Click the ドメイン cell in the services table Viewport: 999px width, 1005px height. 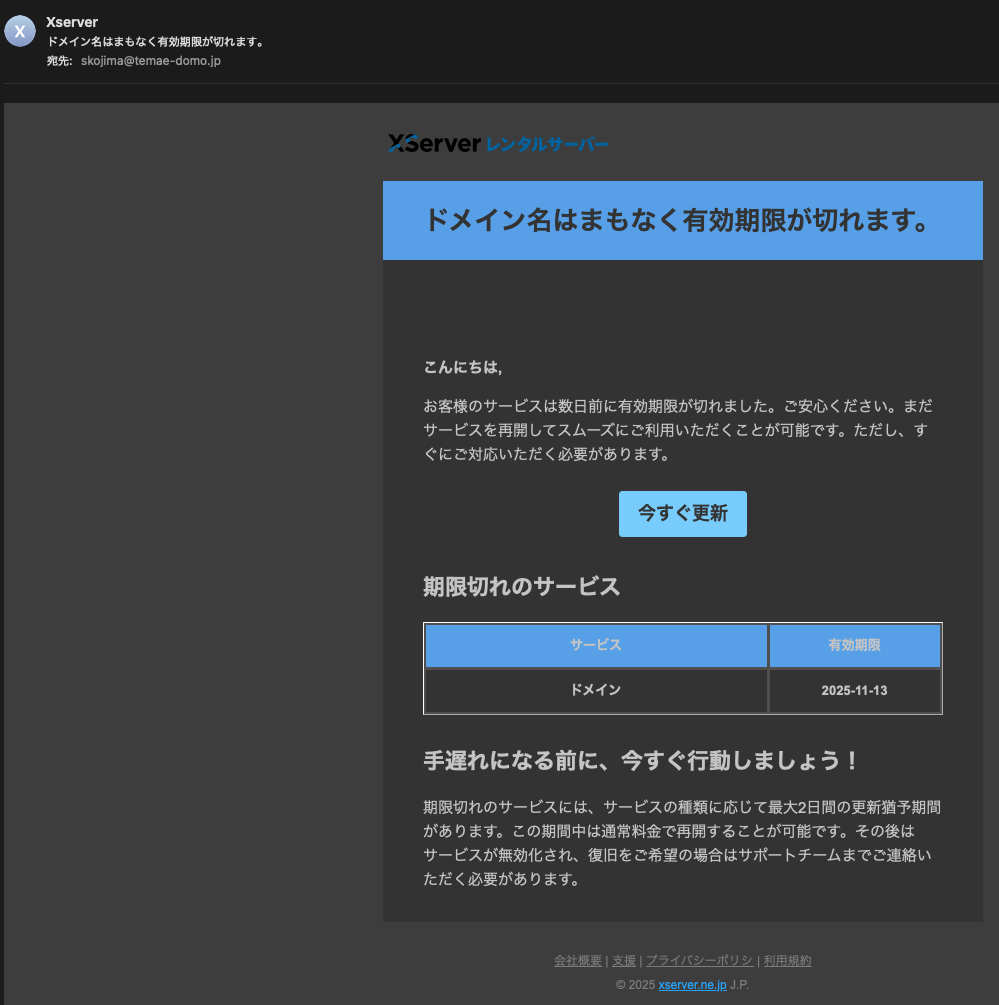coord(595,690)
